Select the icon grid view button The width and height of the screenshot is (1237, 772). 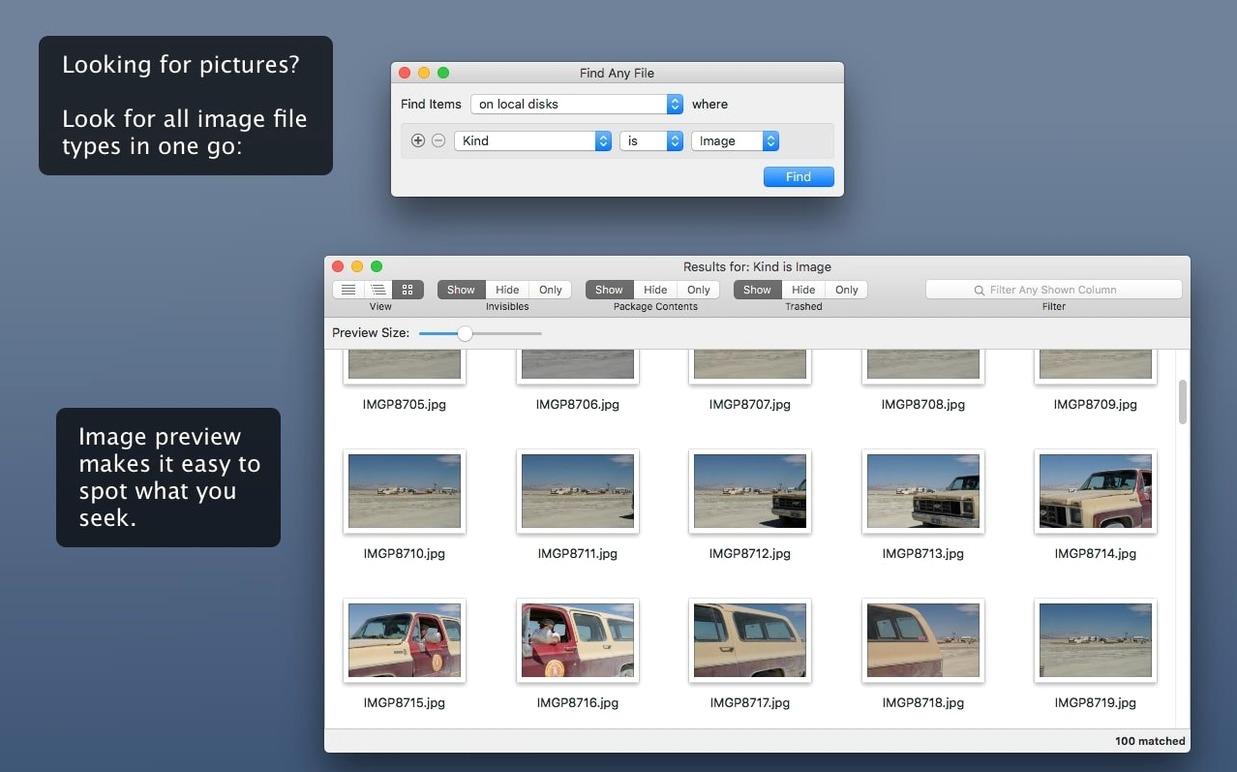407,290
